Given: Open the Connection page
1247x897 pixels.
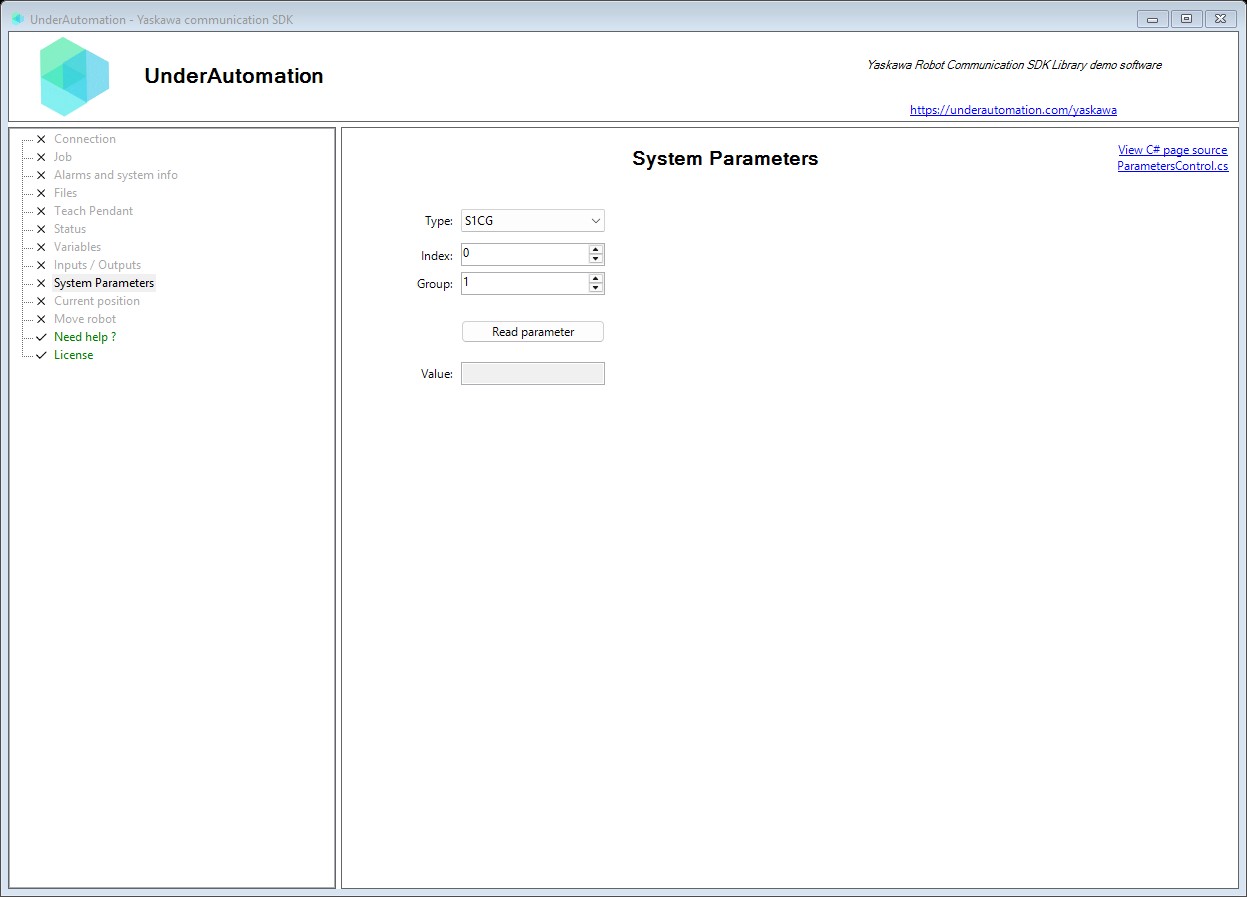Looking at the screenshot, I should [x=85, y=139].
